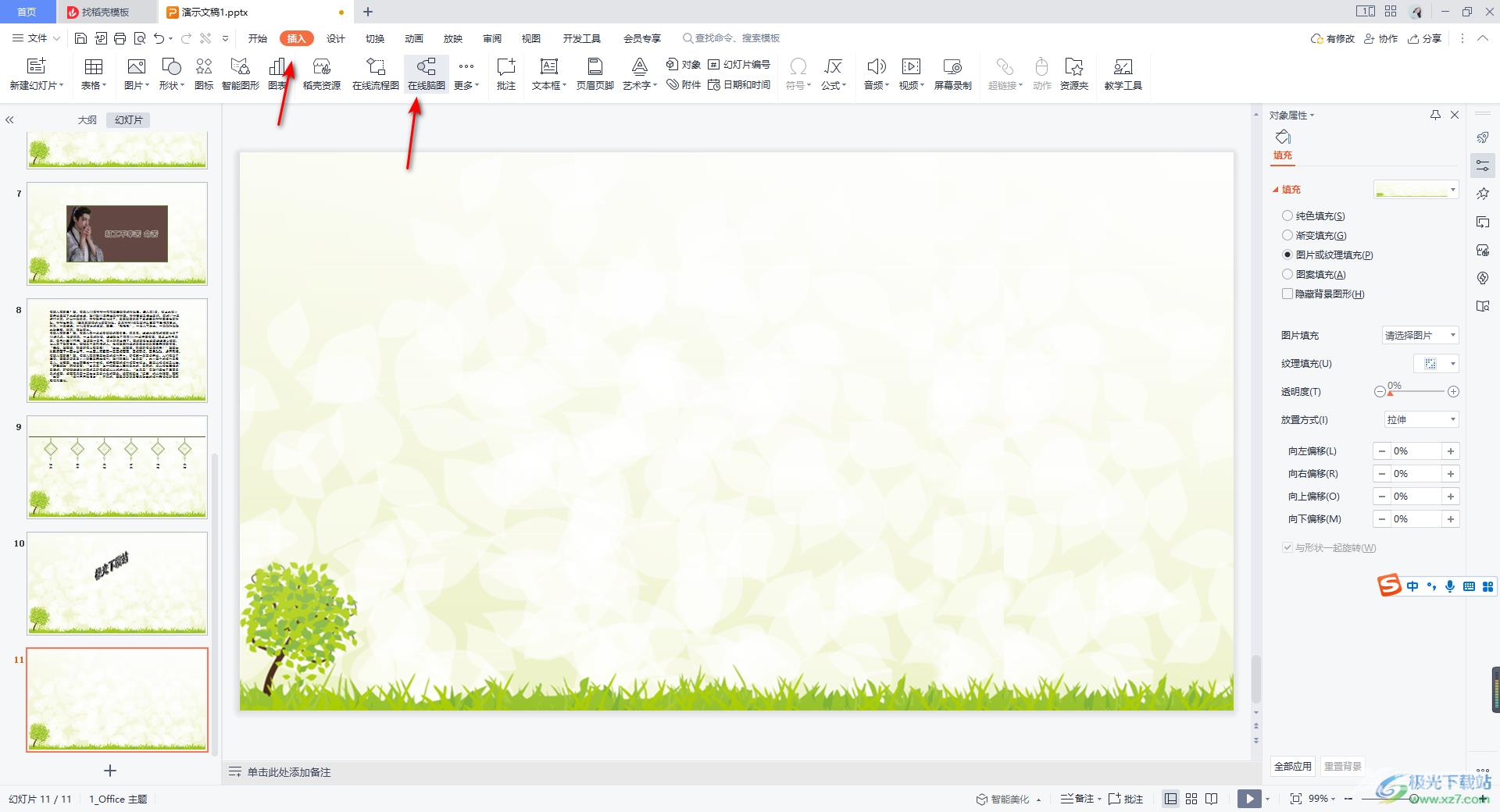Open Teaching Tools (教学工具)
The width and height of the screenshot is (1500, 812).
click(1123, 74)
